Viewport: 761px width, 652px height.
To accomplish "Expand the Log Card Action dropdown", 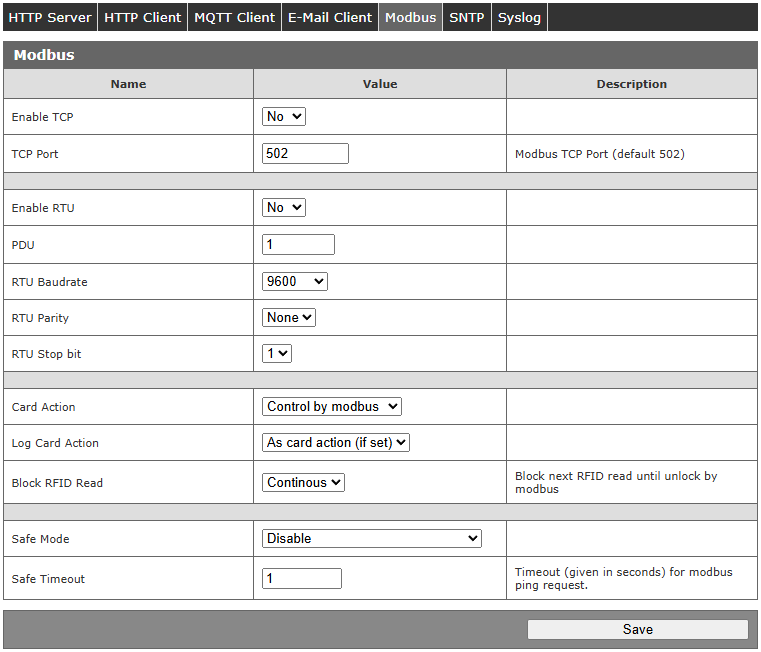I will click(x=336, y=443).
